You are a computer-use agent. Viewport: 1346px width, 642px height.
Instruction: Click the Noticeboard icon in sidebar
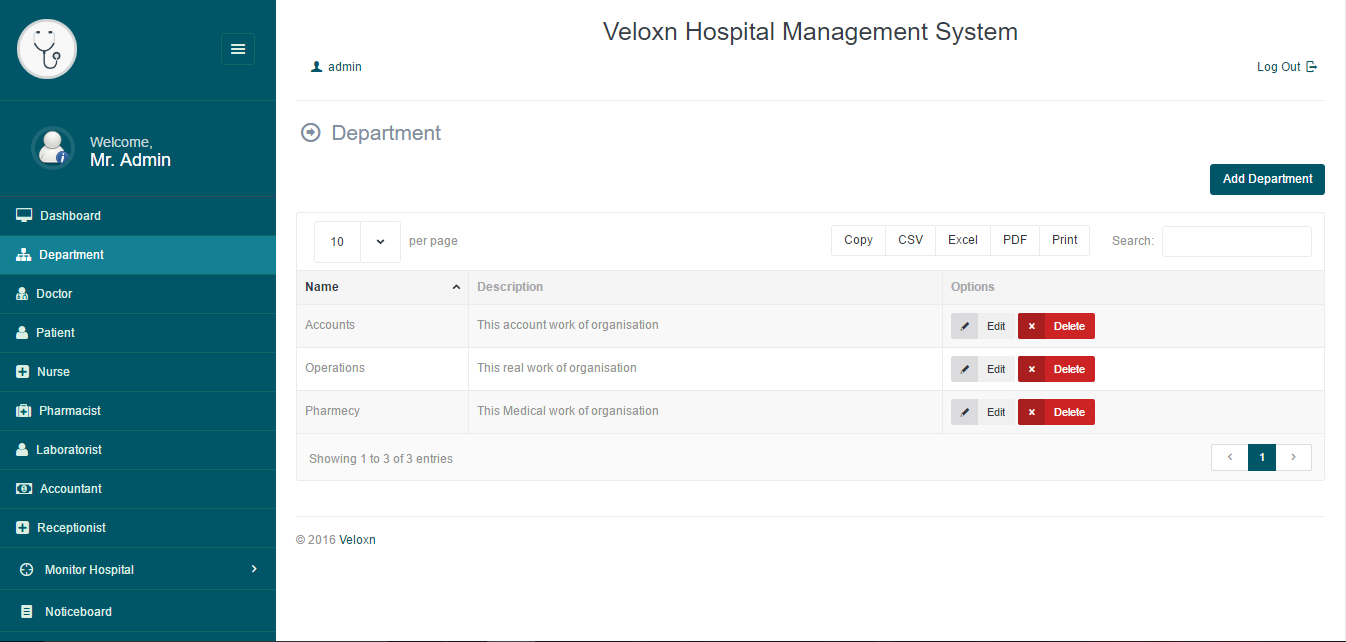tap(27, 612)
